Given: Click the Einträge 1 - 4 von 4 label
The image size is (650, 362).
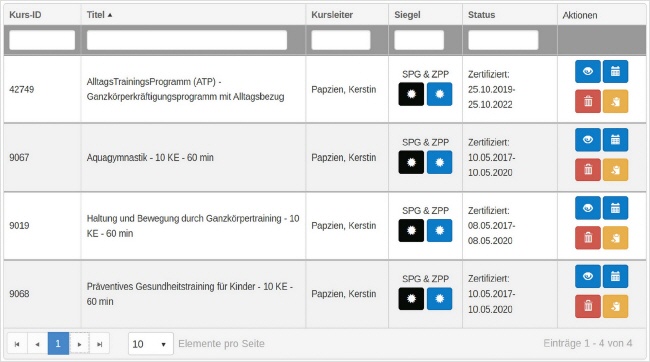Looking at the screenshot, I should tap(588, 343).
